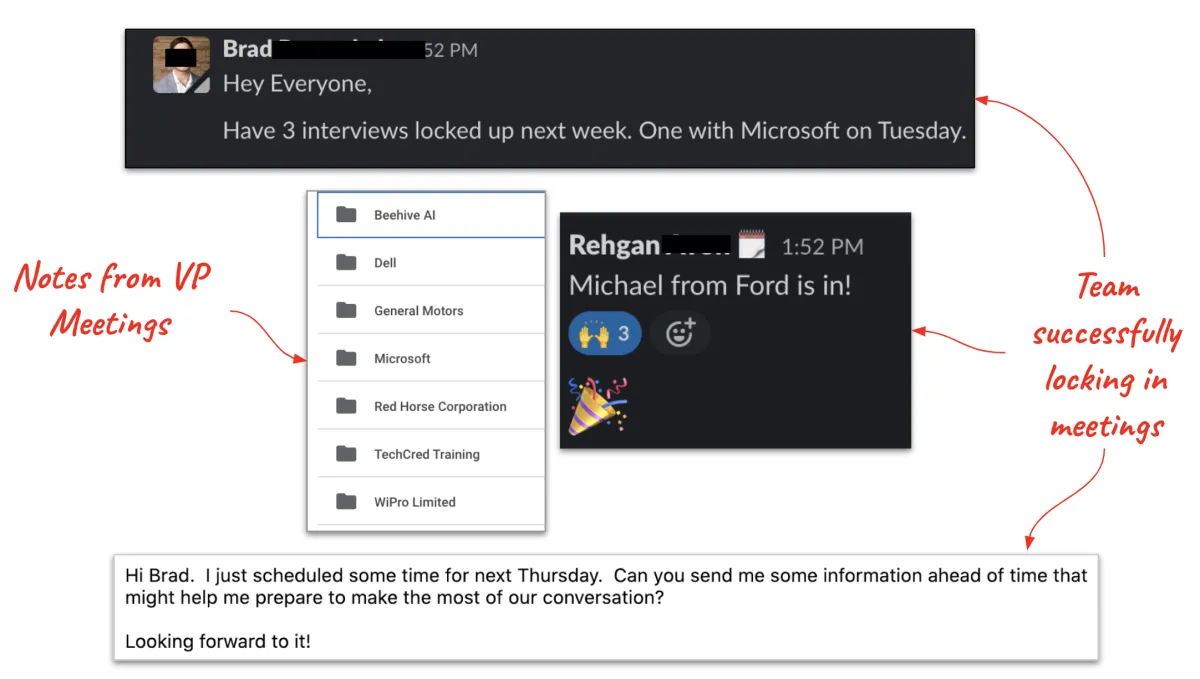The width and height of the screenshot is (1200, 679).
Task: Click the Dell folder icon
Action: click(346, 263)
